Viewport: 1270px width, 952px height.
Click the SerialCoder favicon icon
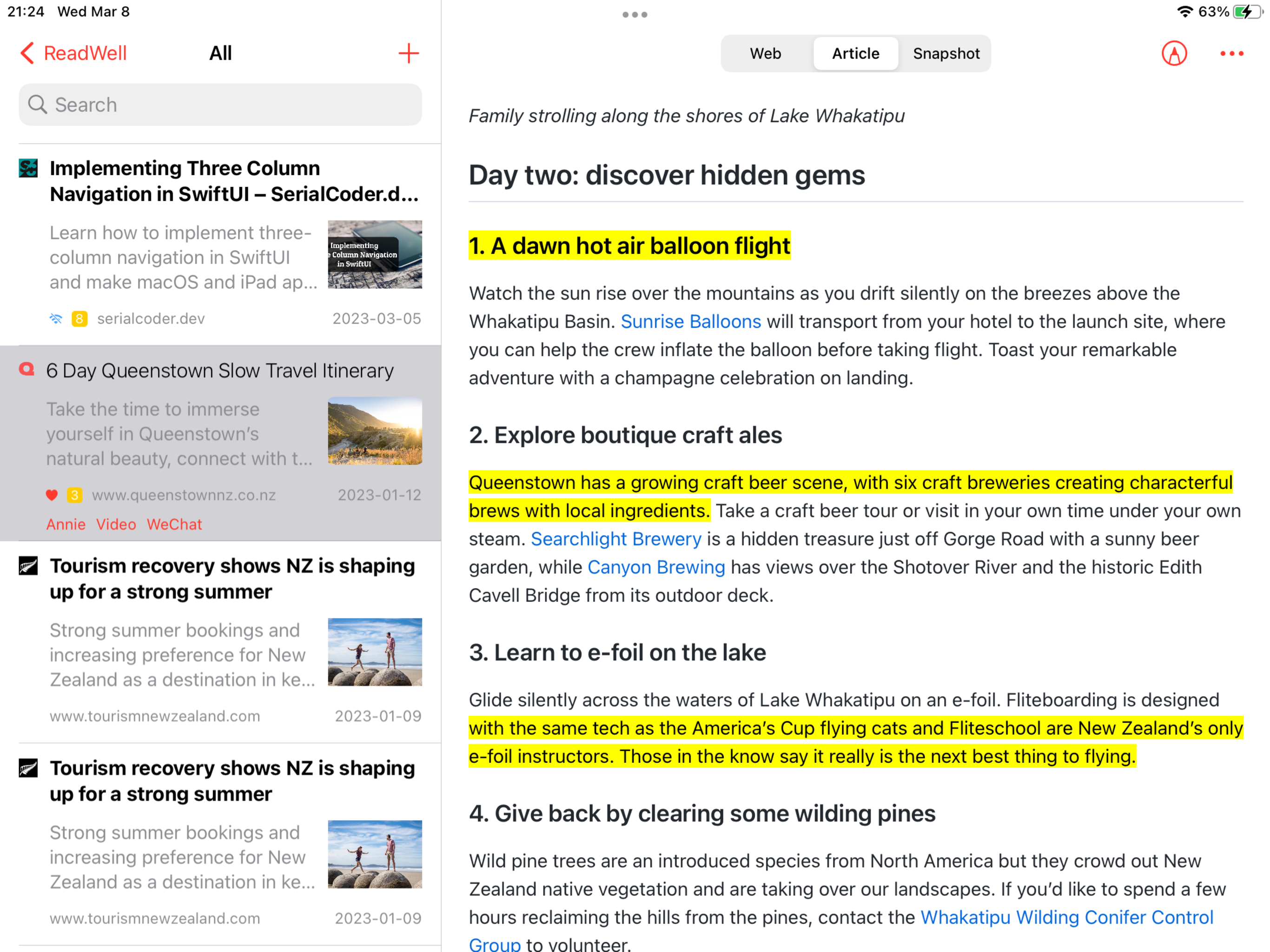28,168
